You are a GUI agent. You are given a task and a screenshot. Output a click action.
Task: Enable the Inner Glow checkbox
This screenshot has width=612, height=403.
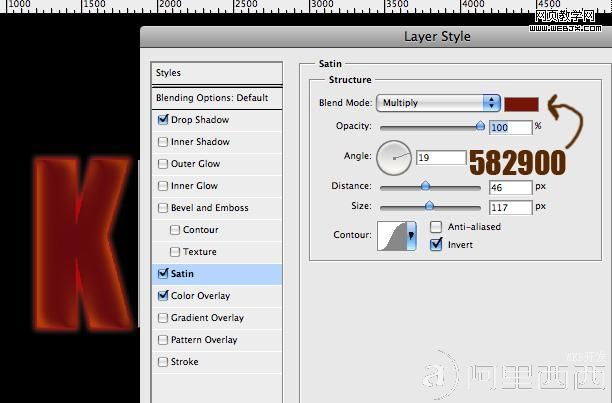click(163, 186)
